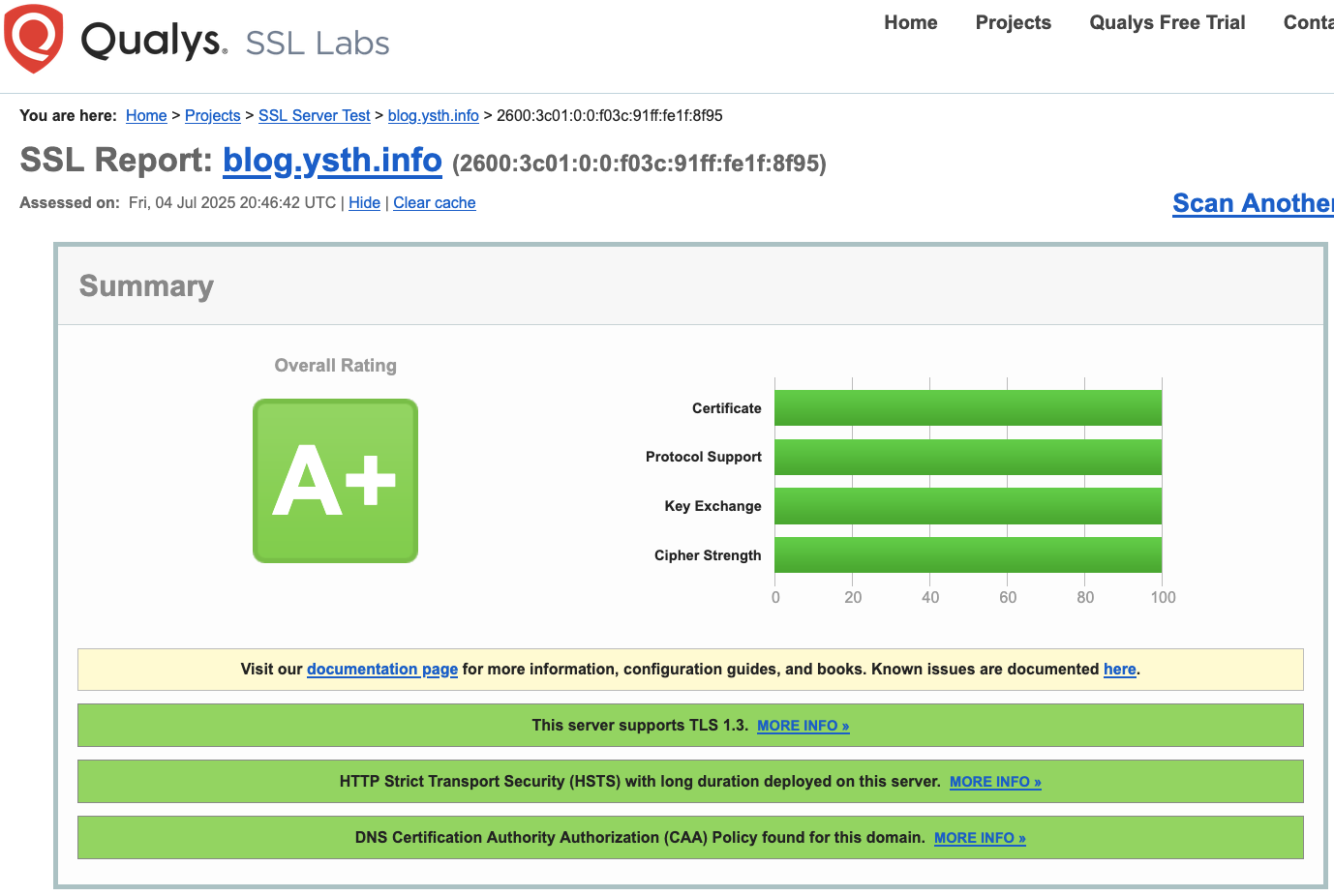This screenshot has height=896, width=1334.
Task: Click the 'SSL Labs' text beside the logo
Action: click(x=318, y=43)
